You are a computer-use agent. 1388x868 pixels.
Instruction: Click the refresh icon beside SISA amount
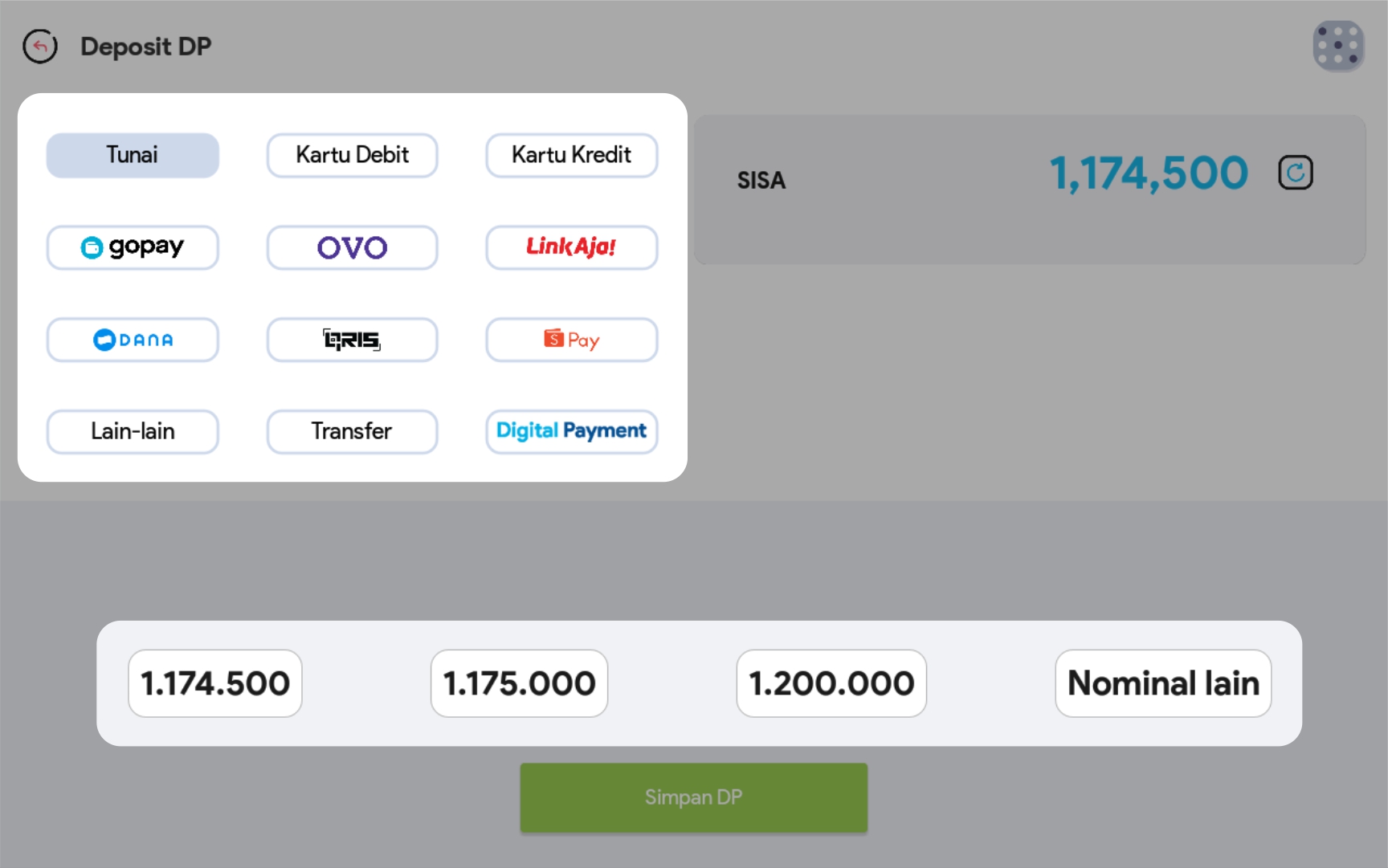1295,173
